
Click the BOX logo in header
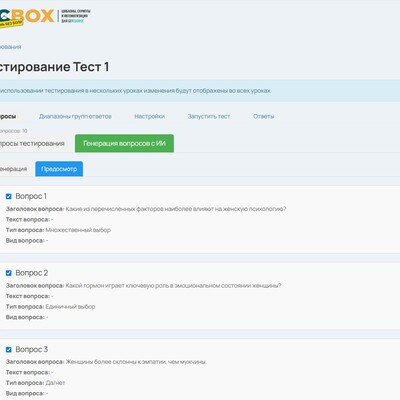pos(26,17)
